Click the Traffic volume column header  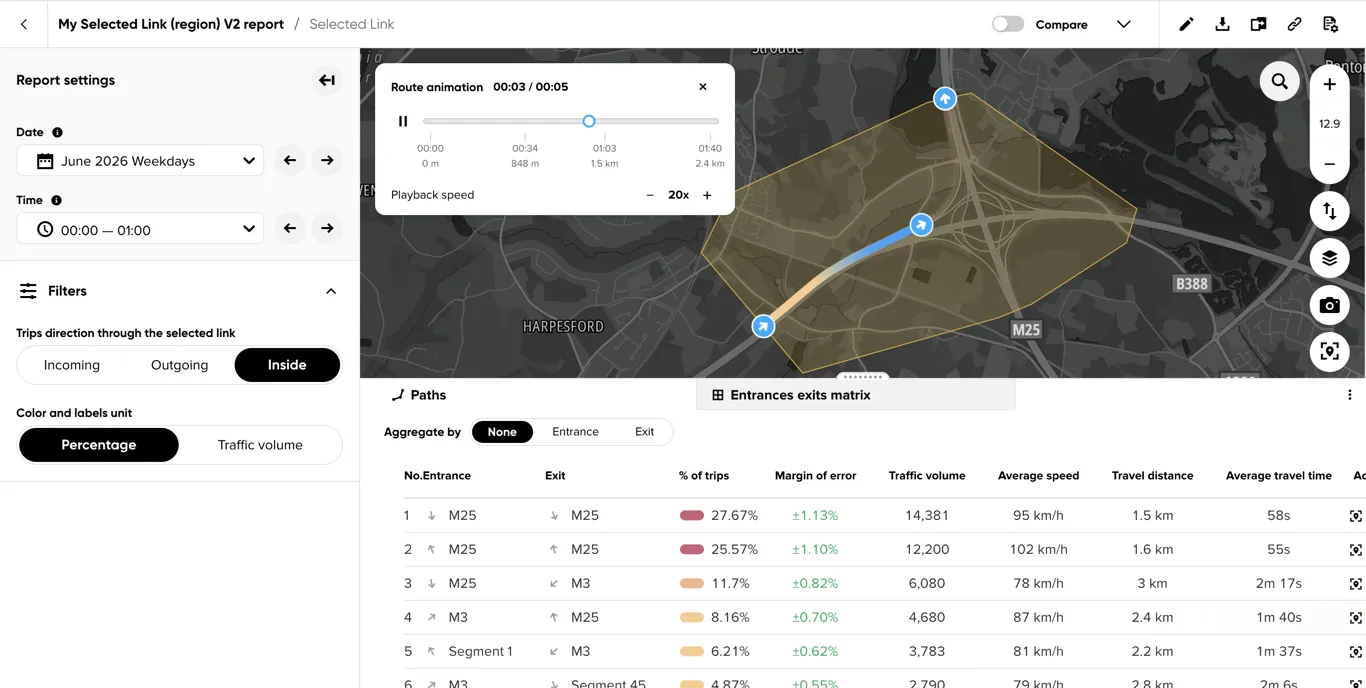927,476
